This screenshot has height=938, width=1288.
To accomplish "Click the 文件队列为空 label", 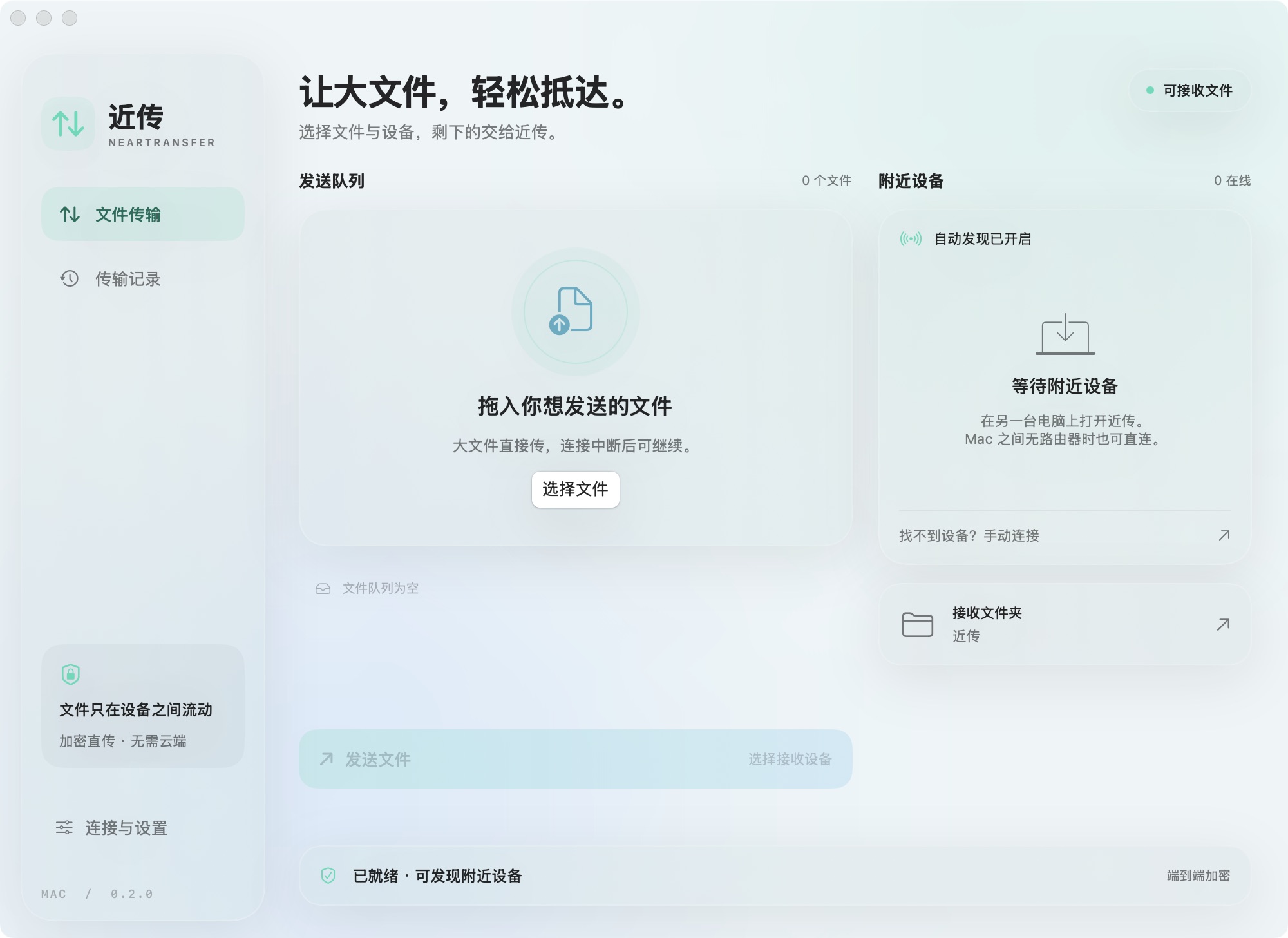I will click(381, 588).
